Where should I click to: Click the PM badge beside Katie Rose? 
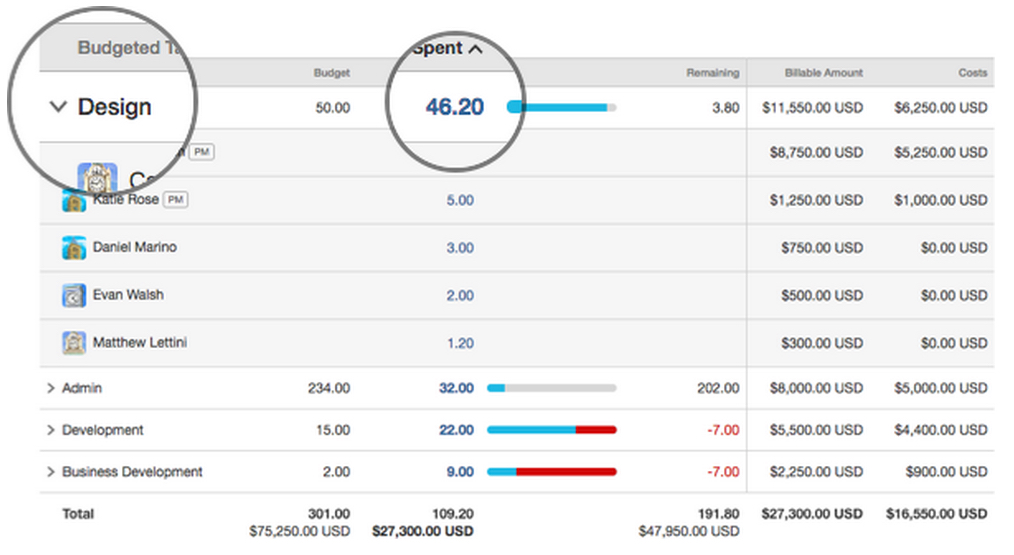pos(175,200)
